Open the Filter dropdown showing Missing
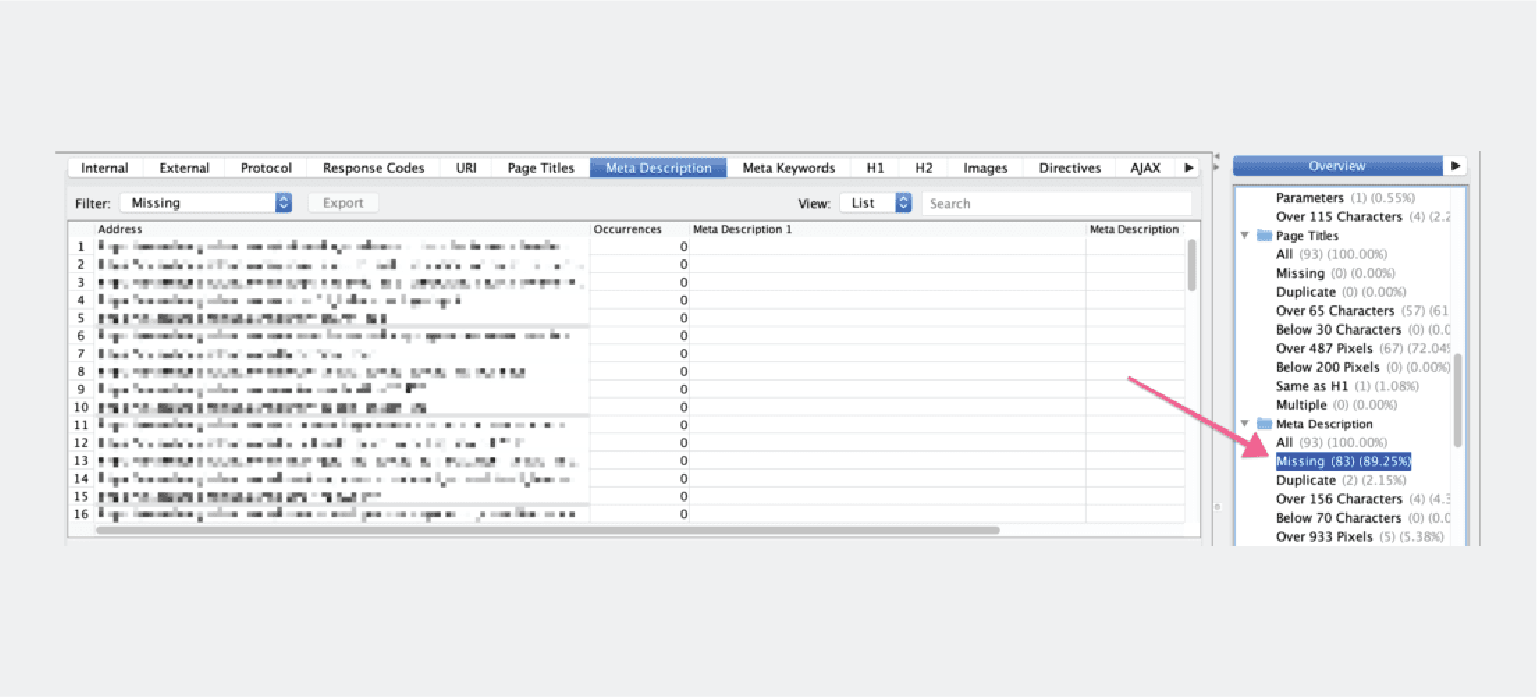Screen dimensions: 1537x697 (x=206, y=203)
